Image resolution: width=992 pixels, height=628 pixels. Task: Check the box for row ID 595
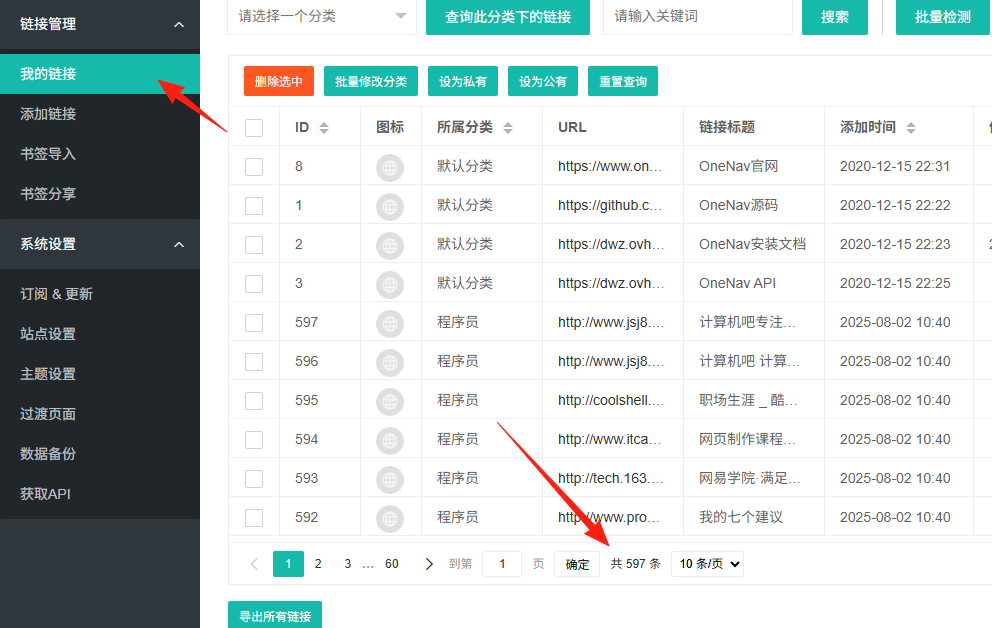click(254, 401)
